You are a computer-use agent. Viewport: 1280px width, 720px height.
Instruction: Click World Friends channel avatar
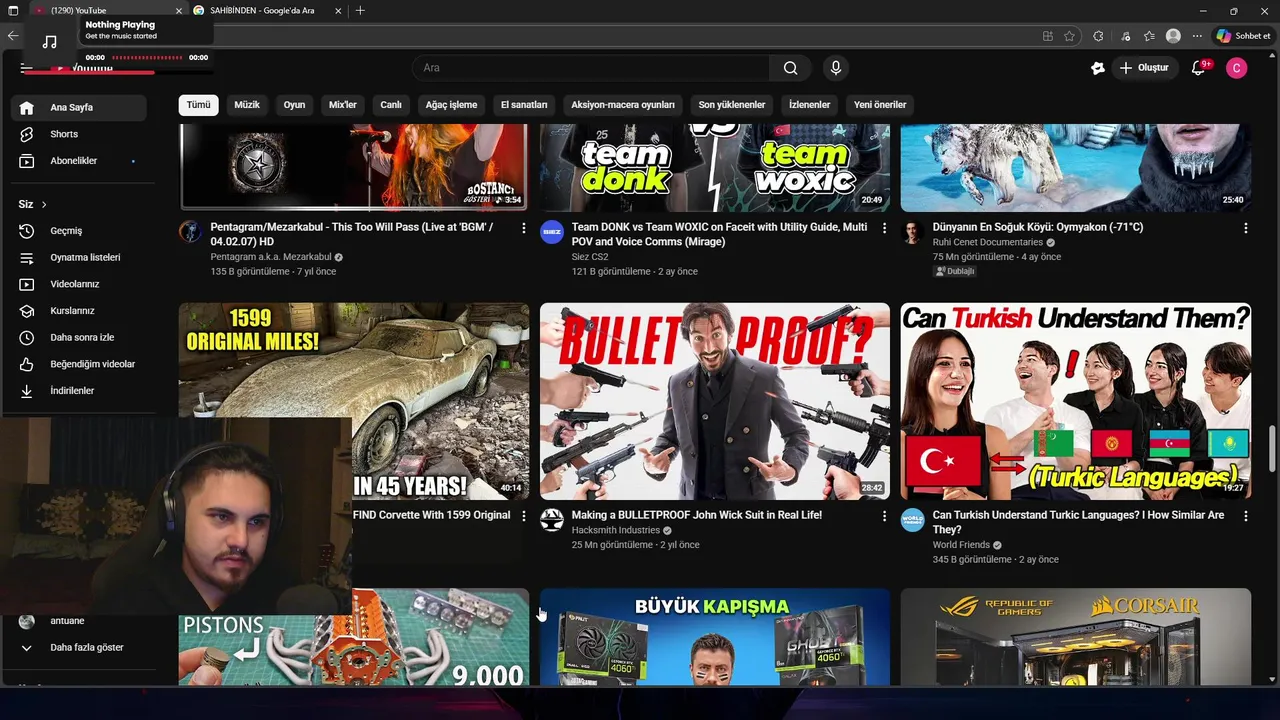point(912,520)
